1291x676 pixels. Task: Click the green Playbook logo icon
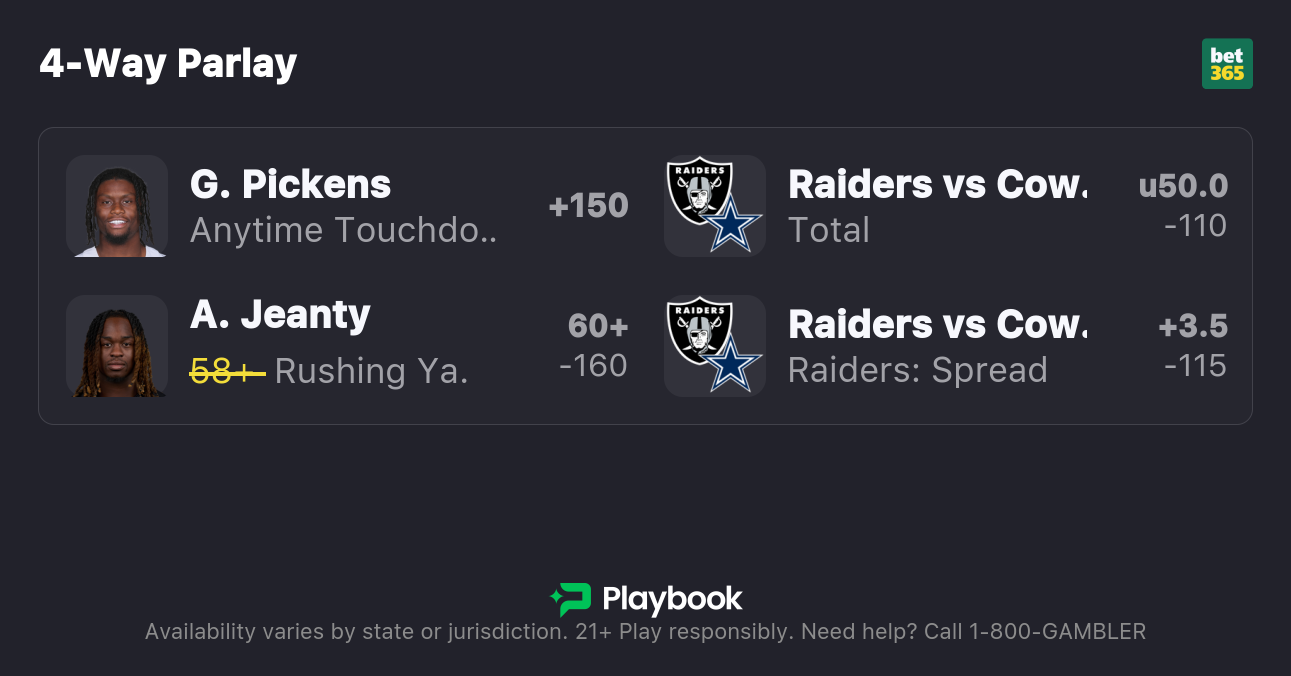pos(570,599)
